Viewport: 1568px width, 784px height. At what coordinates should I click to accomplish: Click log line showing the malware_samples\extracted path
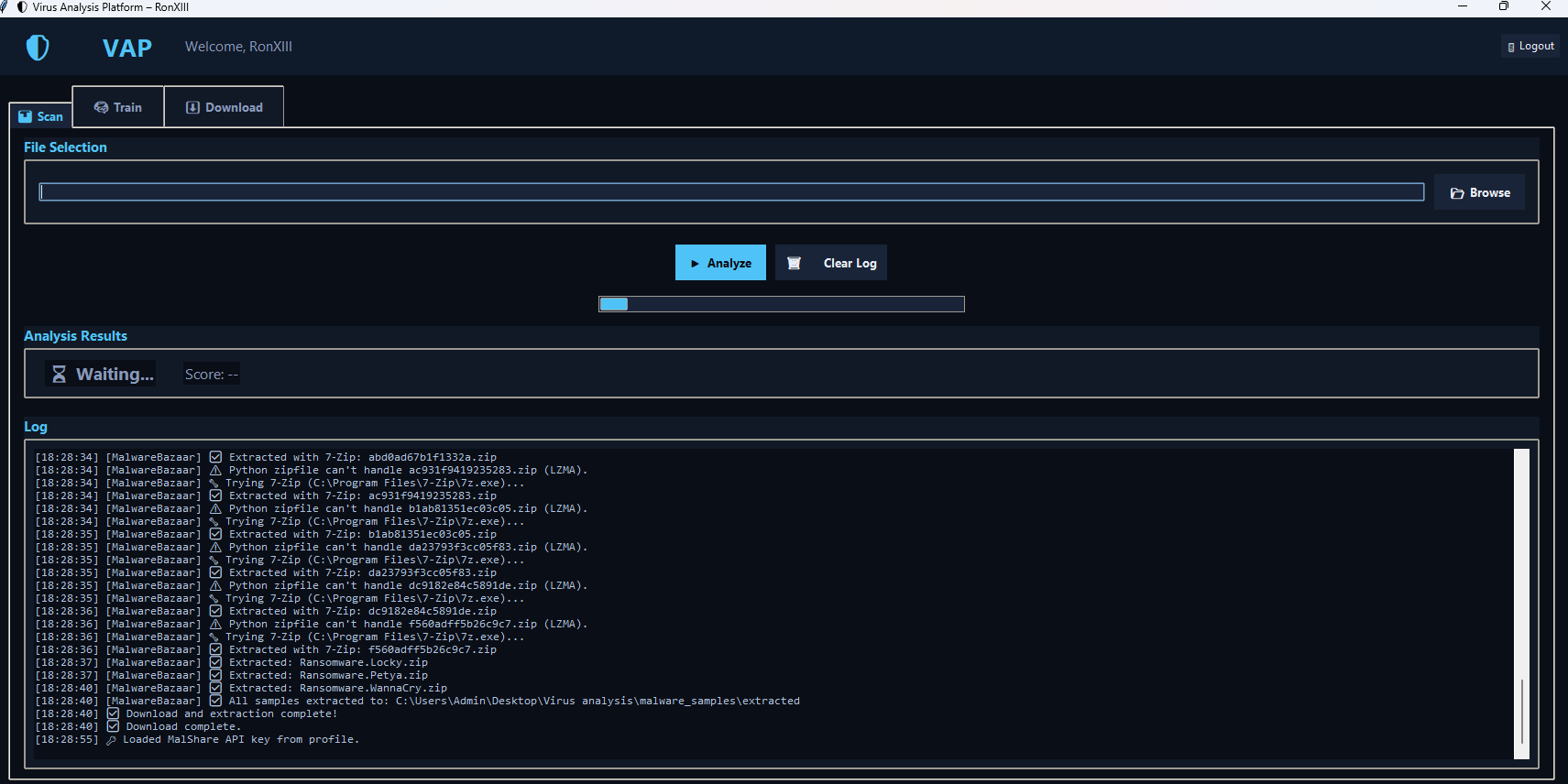(514, 701)
